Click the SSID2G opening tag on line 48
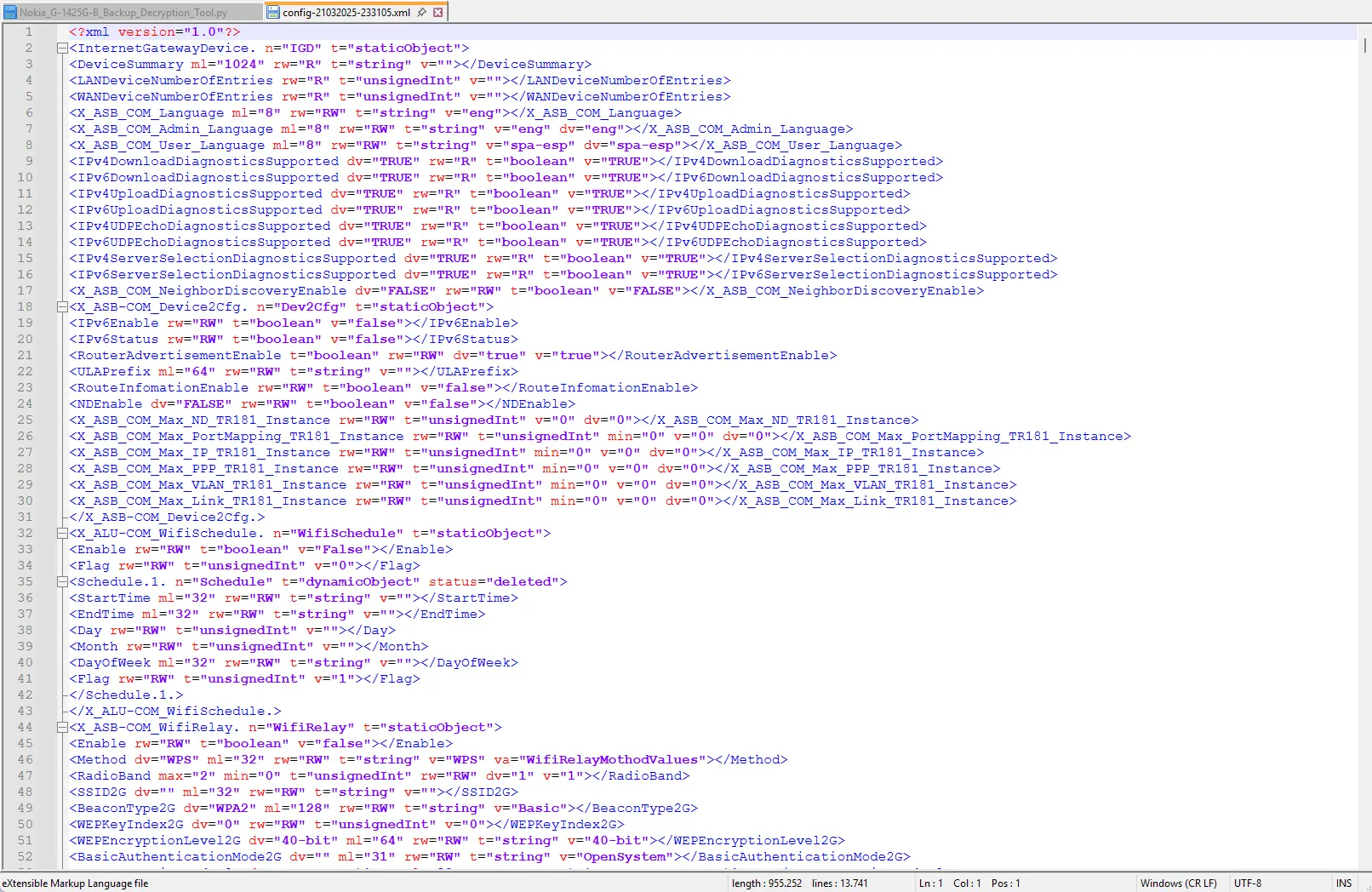The height and width of the screenshot is (892, 1372). [98, 792]
